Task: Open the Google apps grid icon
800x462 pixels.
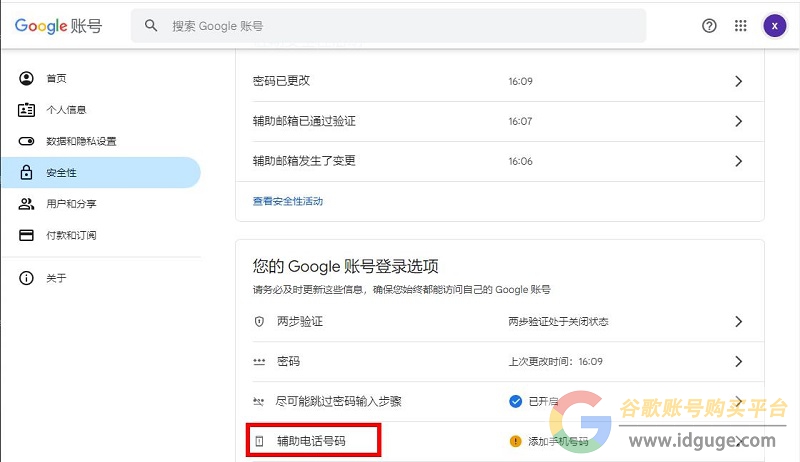Action: (740, 25)
